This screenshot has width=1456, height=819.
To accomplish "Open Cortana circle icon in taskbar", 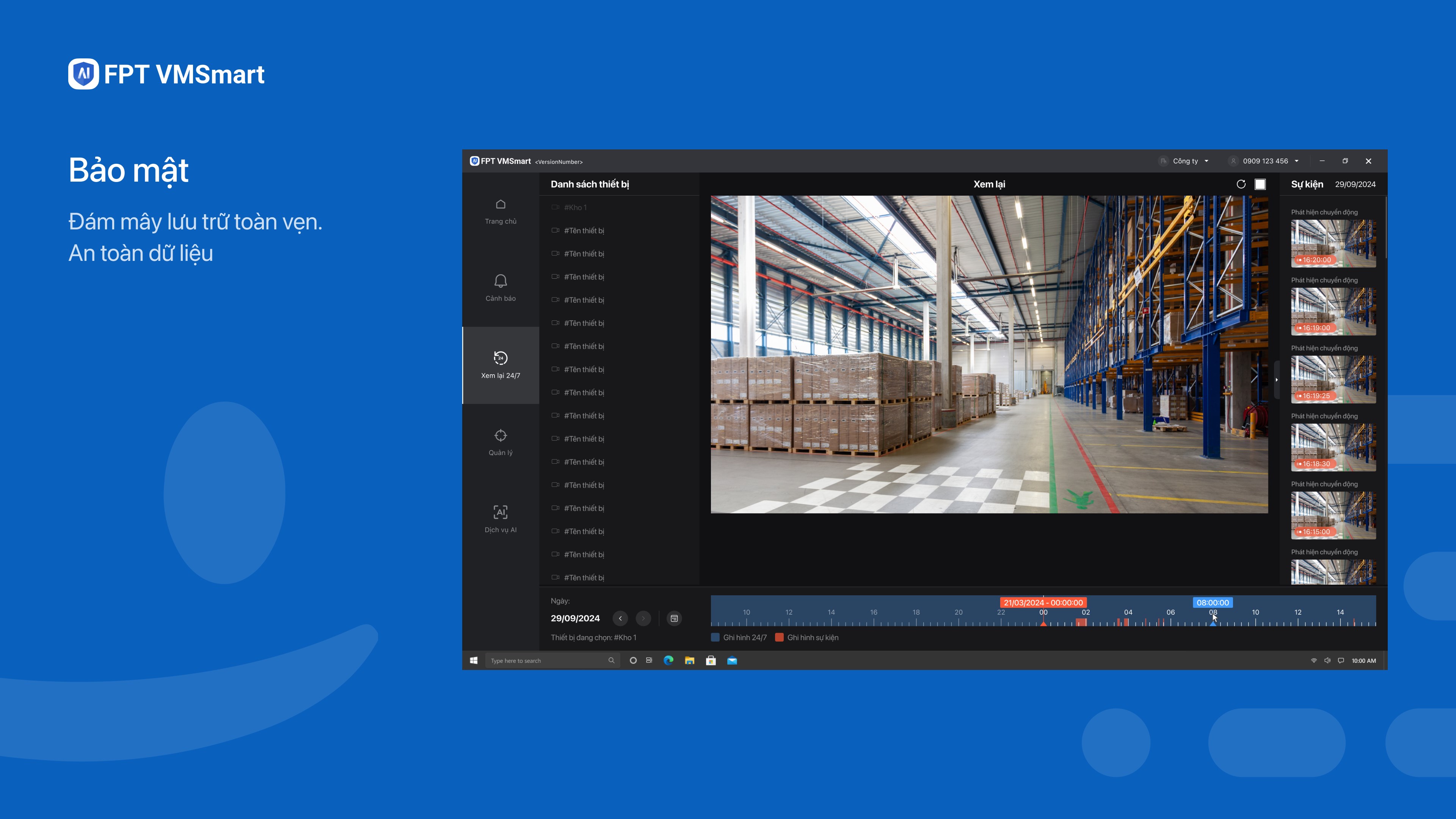I will tap(633, 661).
